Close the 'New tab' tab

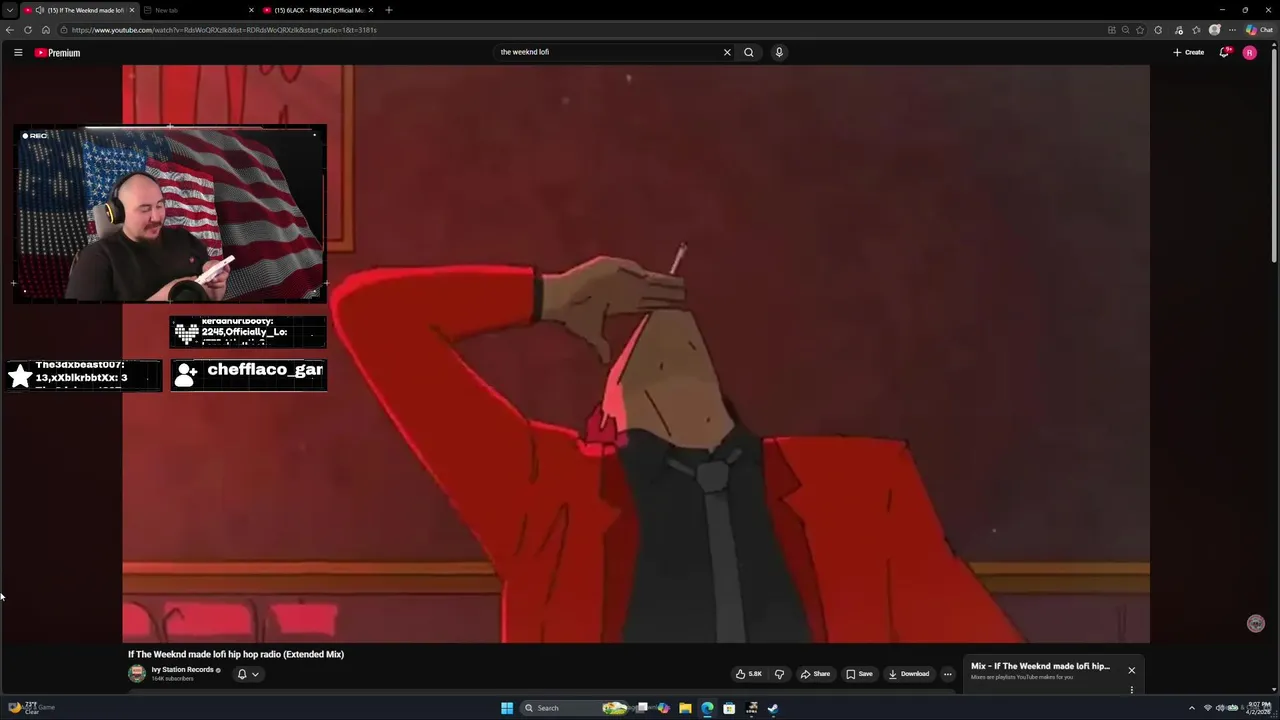click(251, 10)
